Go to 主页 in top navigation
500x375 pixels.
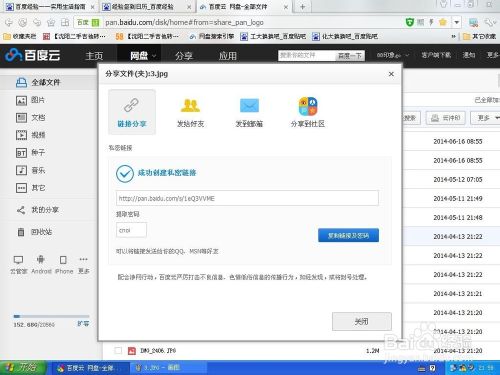pyautogui.click(x=94, y=56)
